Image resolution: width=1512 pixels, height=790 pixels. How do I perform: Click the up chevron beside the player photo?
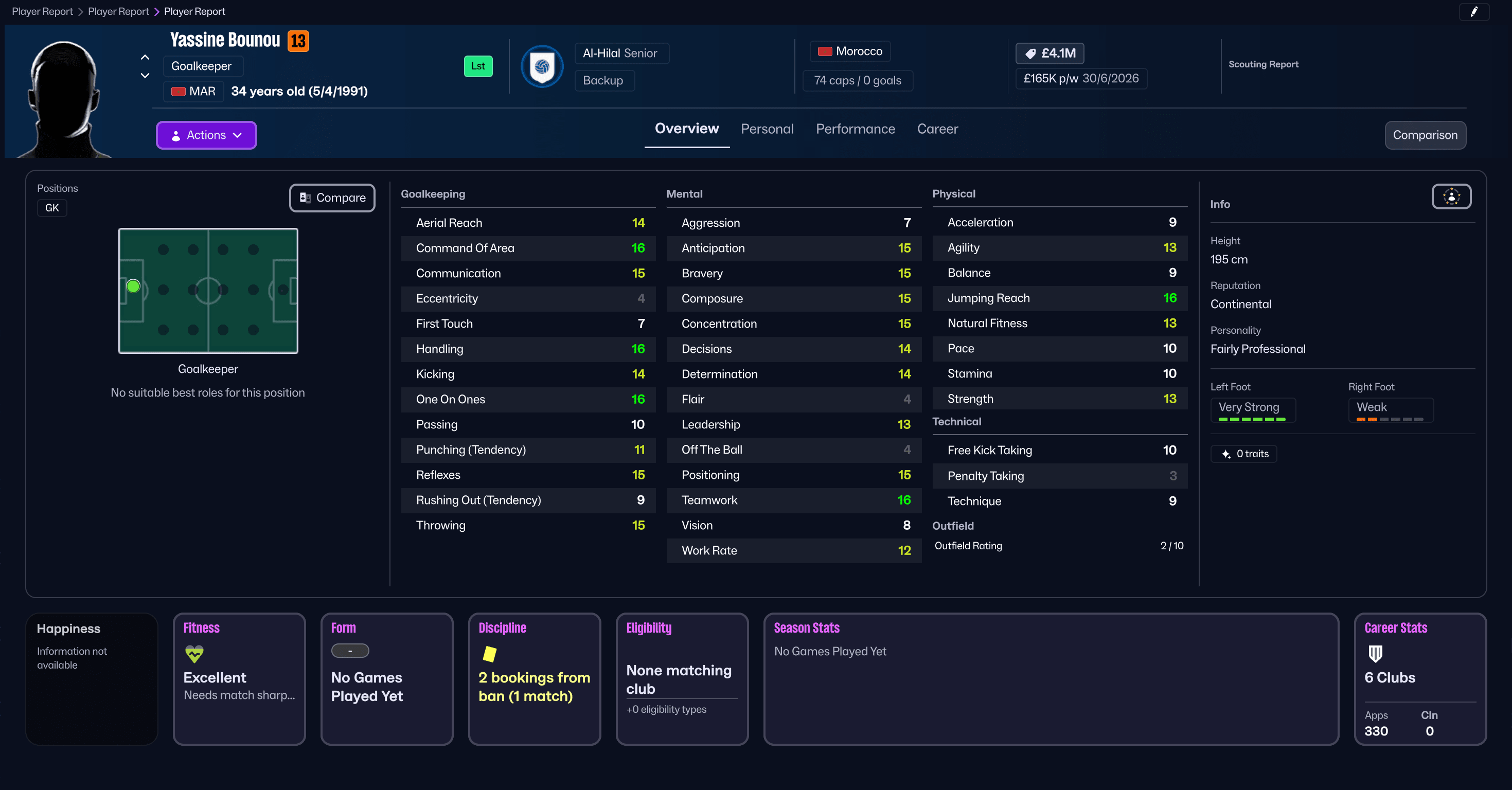point(145,57)
